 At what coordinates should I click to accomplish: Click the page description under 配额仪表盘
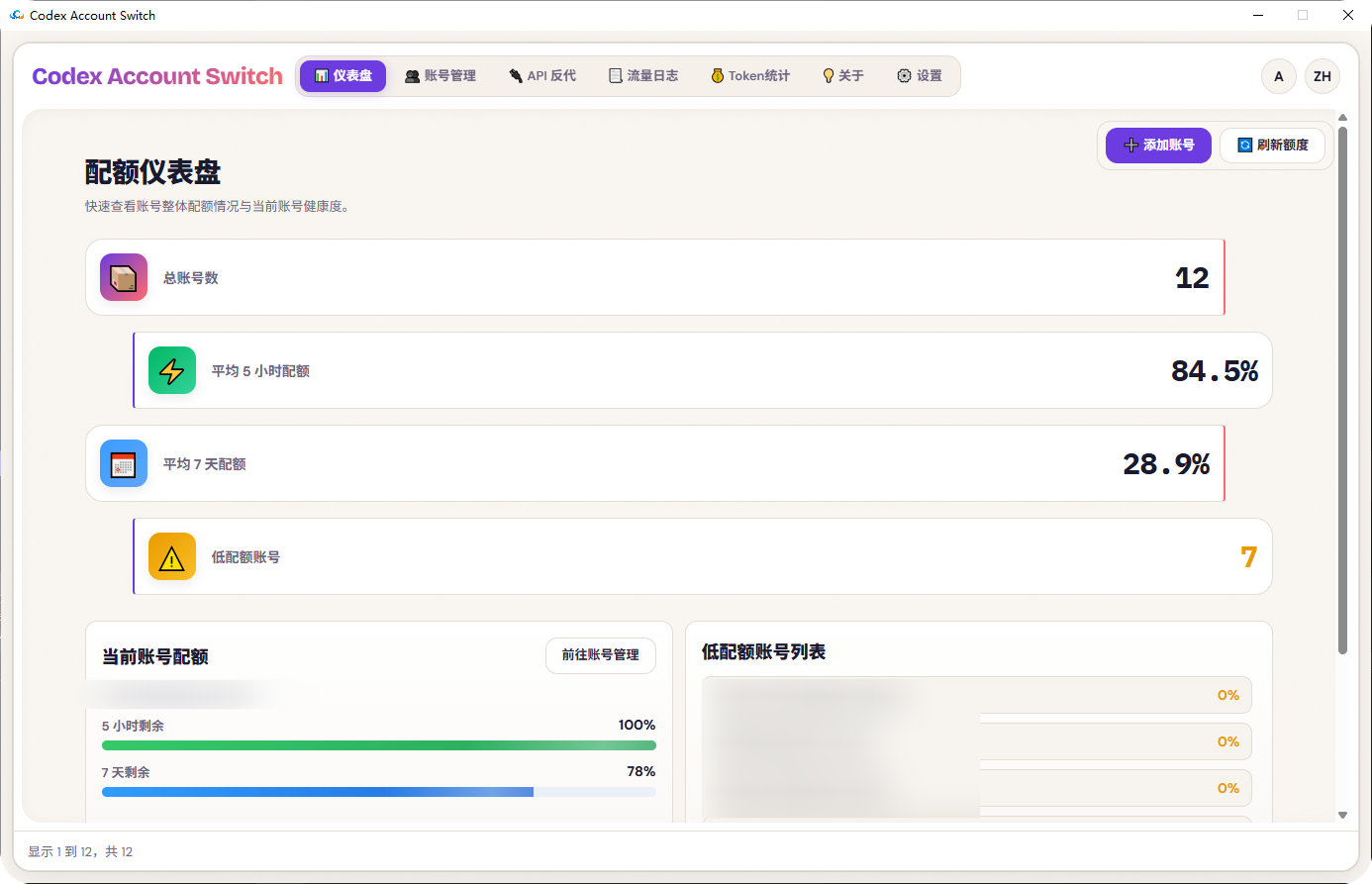pyautogui.click(x=218, y=207)
